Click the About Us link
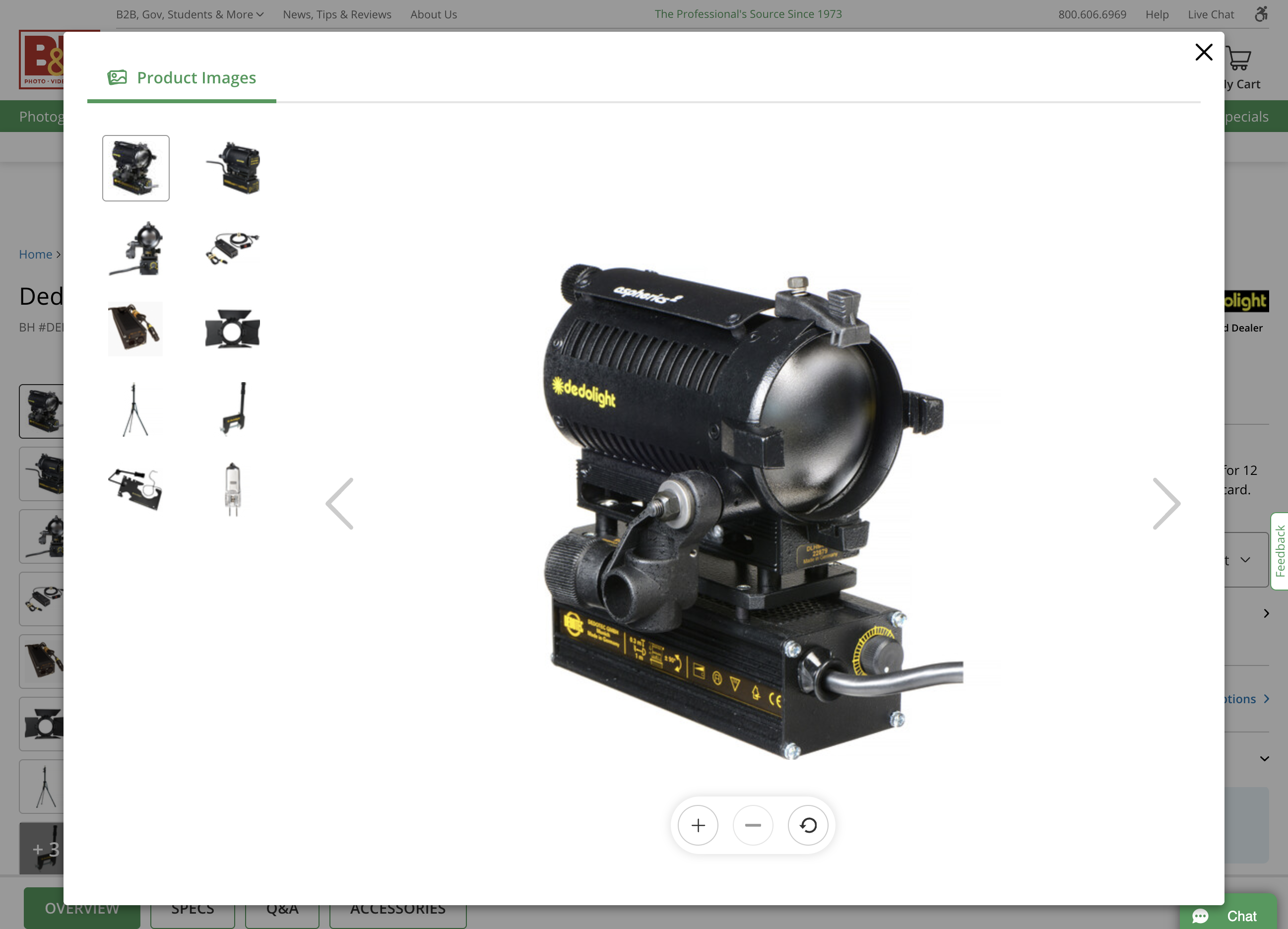 coord(433,14)
